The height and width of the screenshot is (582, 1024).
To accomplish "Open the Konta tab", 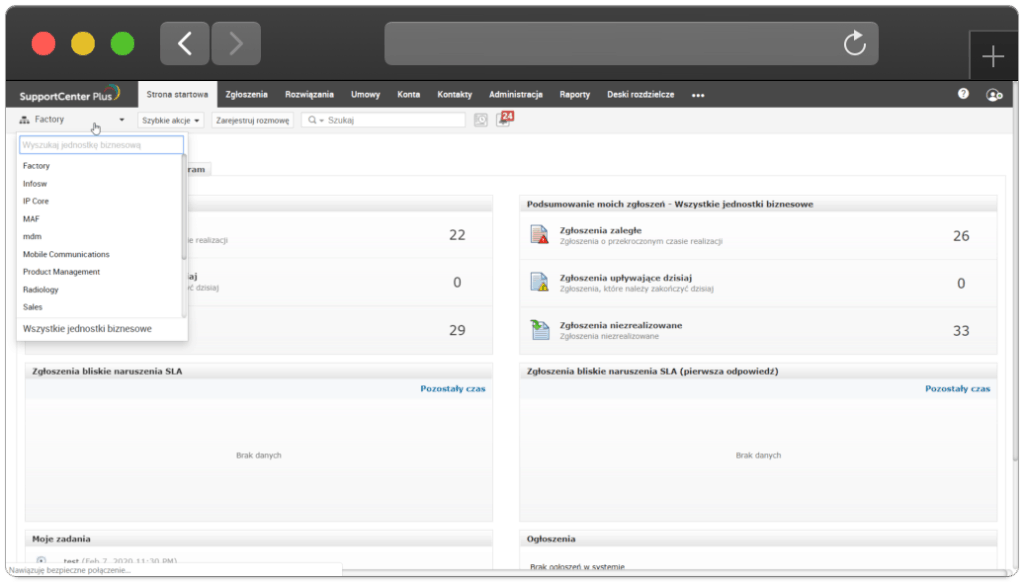I will [408, 95].
